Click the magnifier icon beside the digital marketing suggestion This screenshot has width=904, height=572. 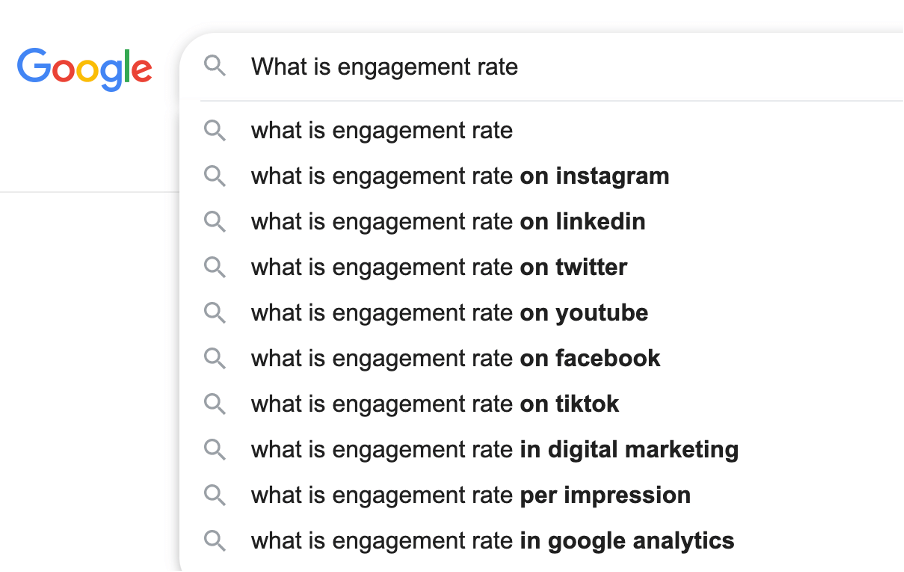(215, 449)
